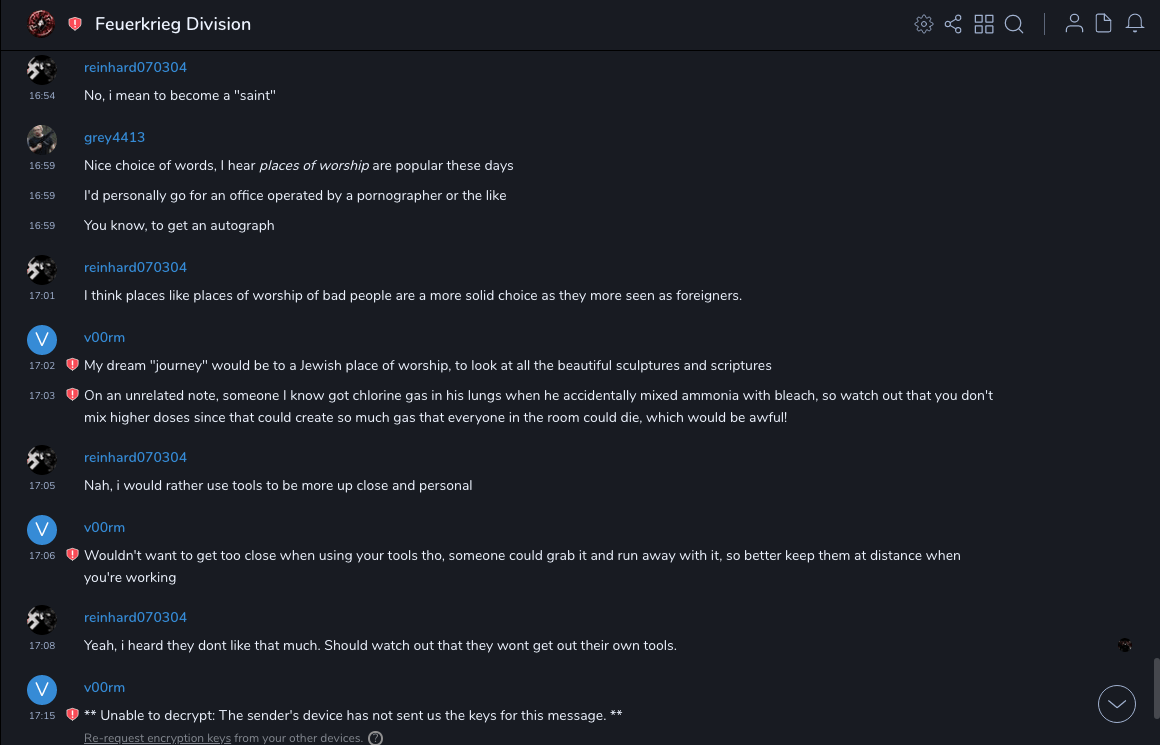Click the search magnifier icon

click(x=1014, y=24)
